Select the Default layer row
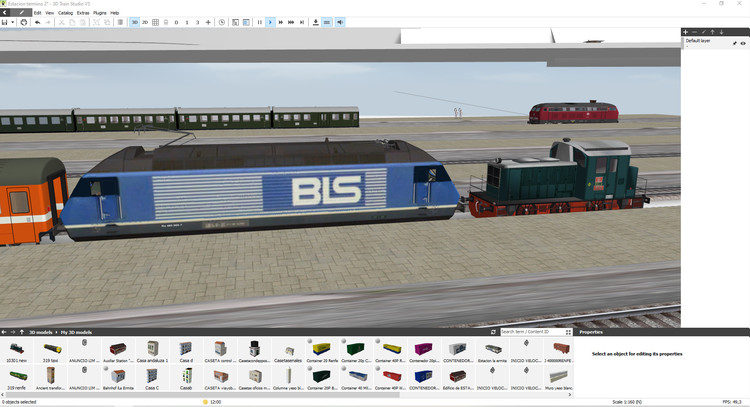The width and height of the screenshot is (750, 407). click(x=715, y=43)
